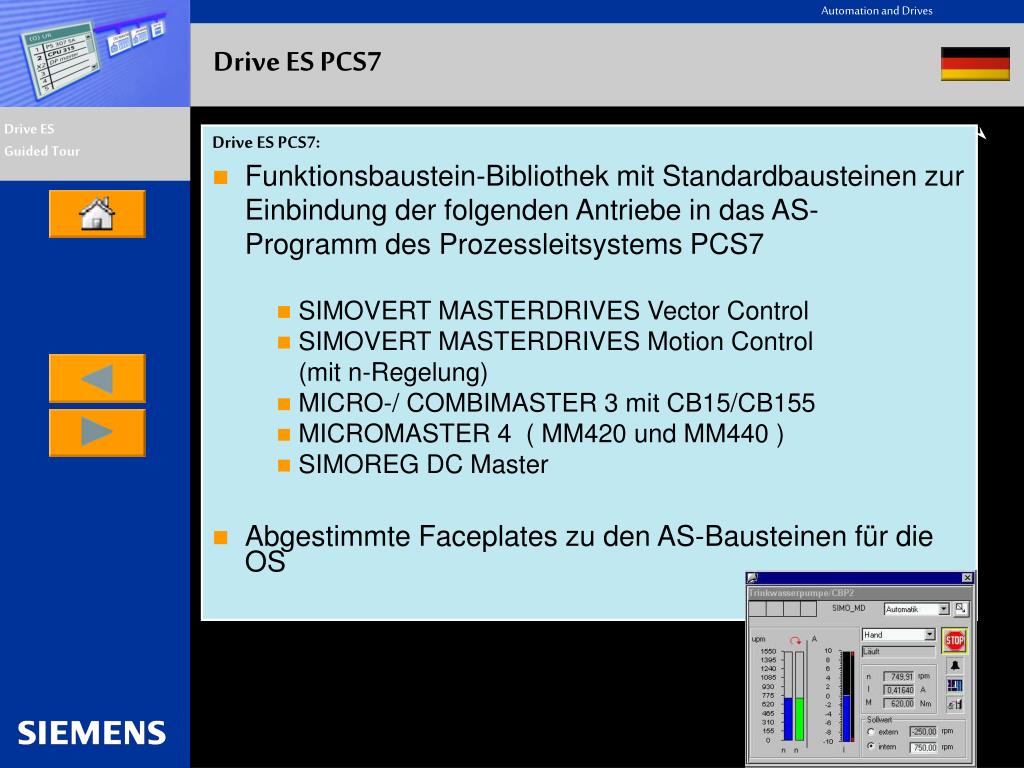Click the faceplate view selector icon next to Automatik
This screenshot has width=1024, height=768.
[960, 609]
